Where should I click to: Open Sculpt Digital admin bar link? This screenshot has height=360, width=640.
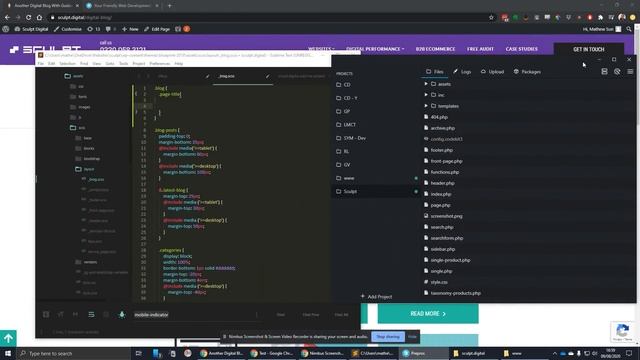coord(31,29)
